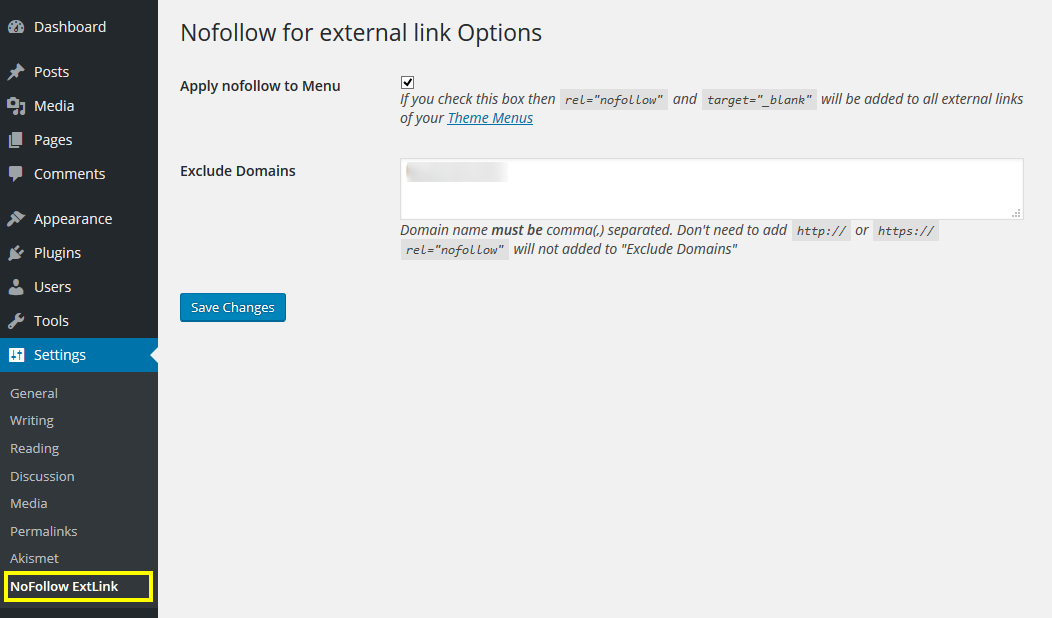Image resolution: width=1052 pixels, height=618 pixels.
Task: Open the Akismet settings submenu
Action: pyautogui.click(x=34, y=558)
